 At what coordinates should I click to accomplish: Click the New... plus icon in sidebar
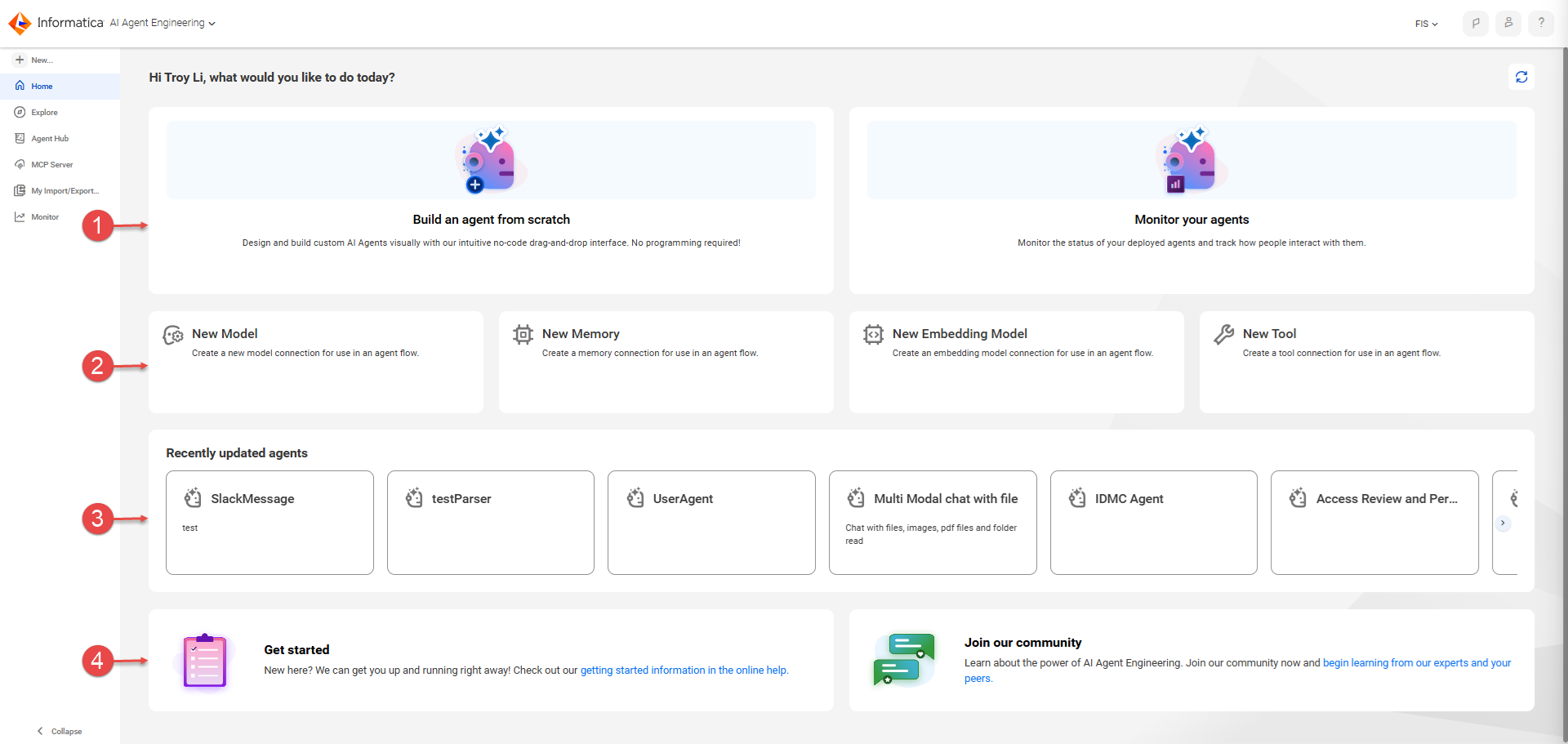20,60
